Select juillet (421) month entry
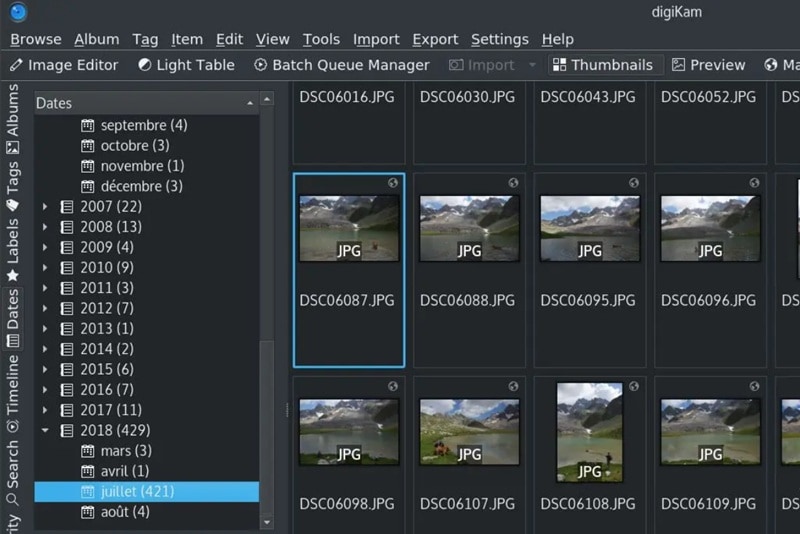Screen dimensions: 800x534 tap(146, 492)
